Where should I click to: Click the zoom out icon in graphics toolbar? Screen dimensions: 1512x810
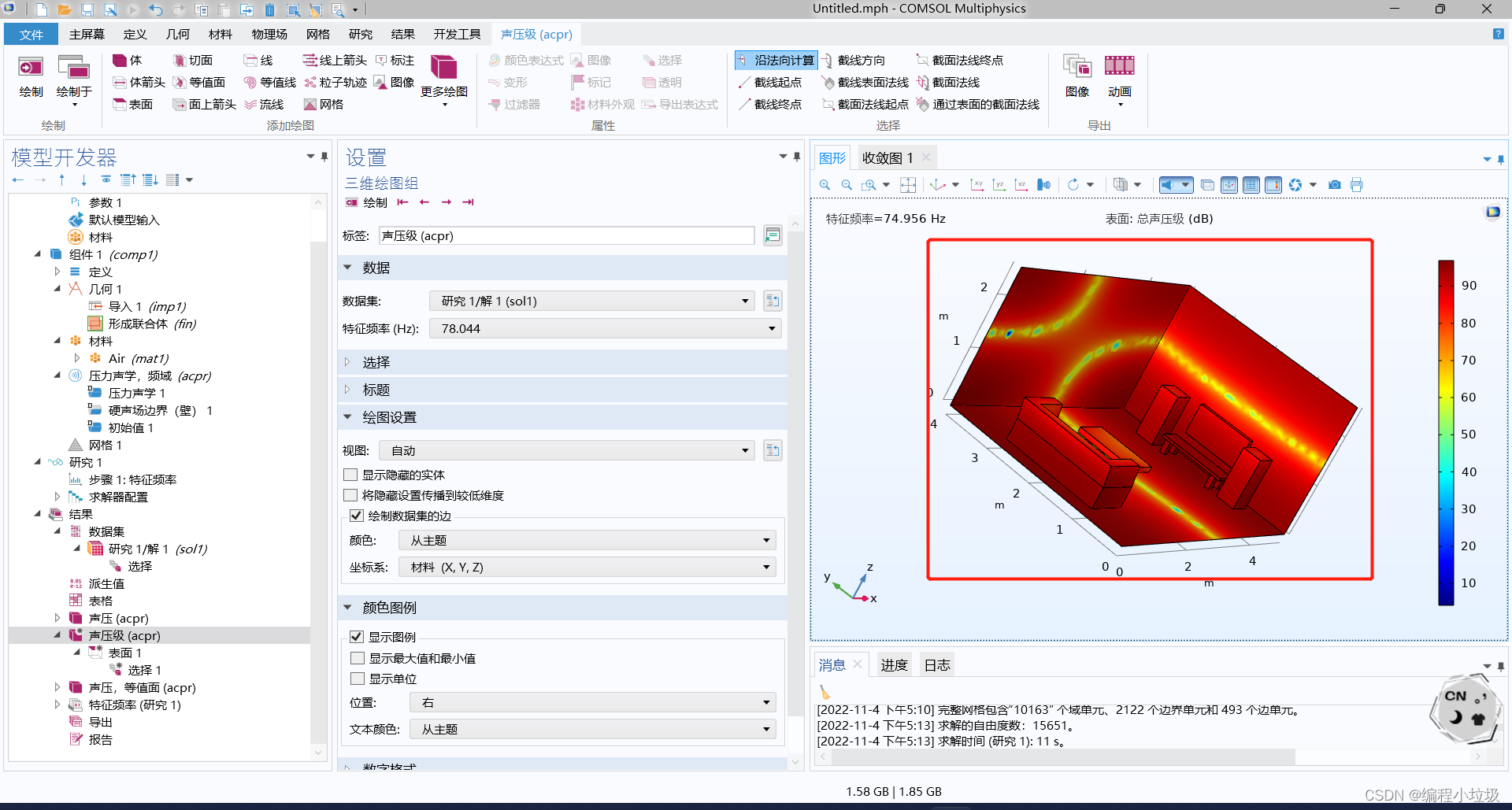click(x=847, y=185)
